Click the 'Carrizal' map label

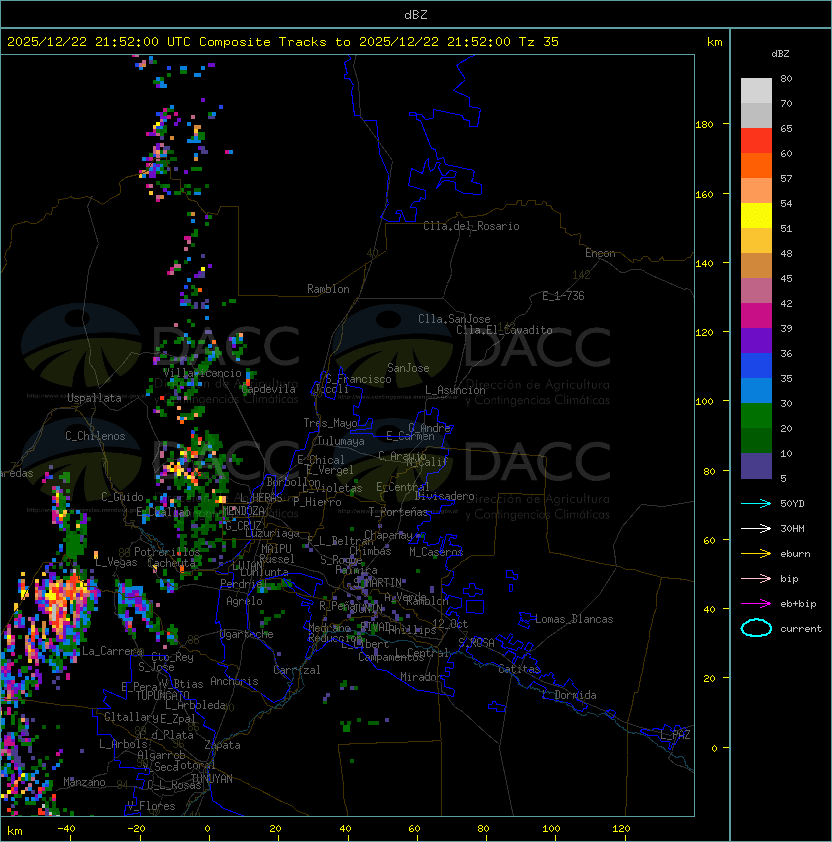(x=297, y=670)
